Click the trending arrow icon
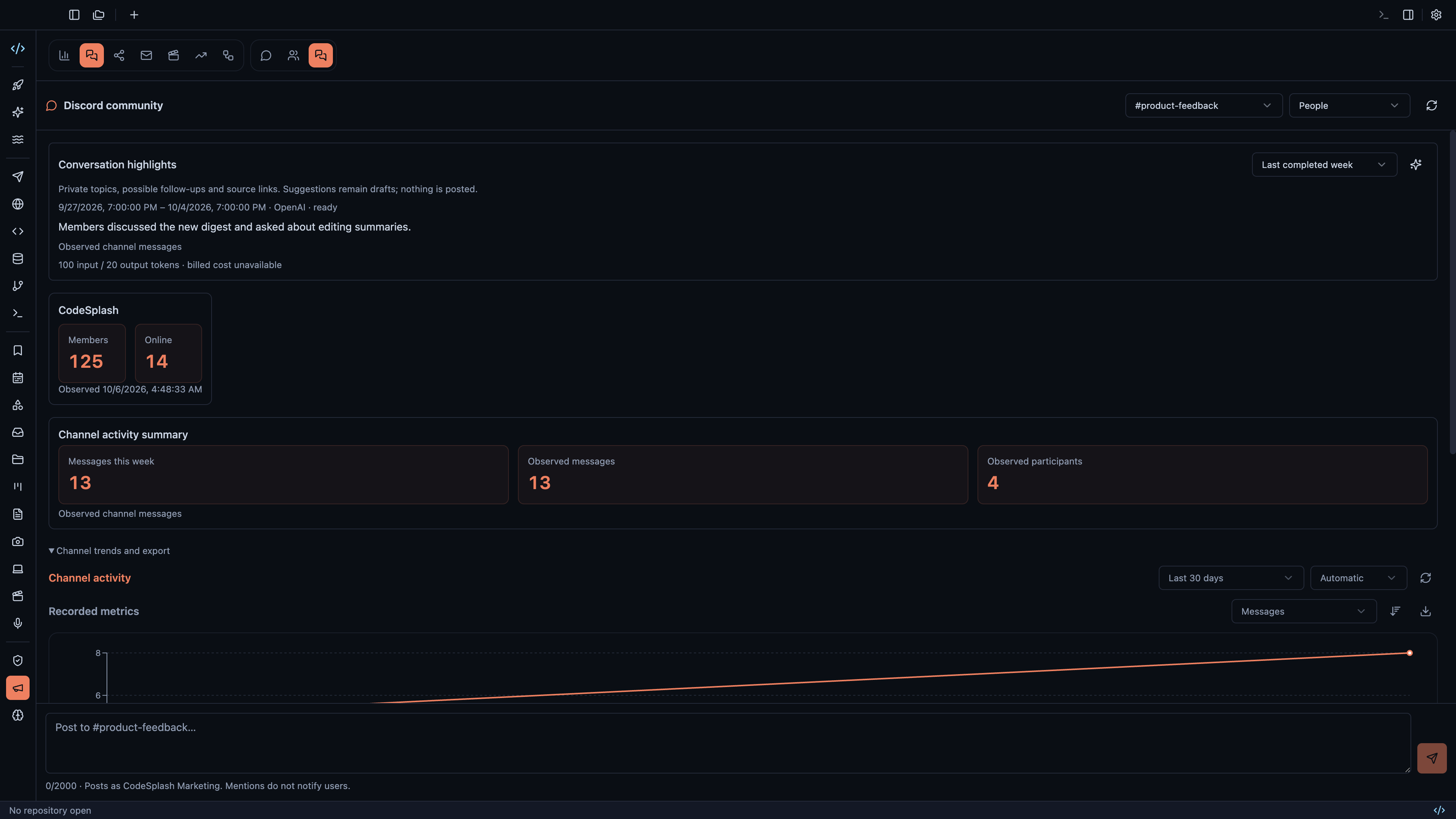 [201, 55]
